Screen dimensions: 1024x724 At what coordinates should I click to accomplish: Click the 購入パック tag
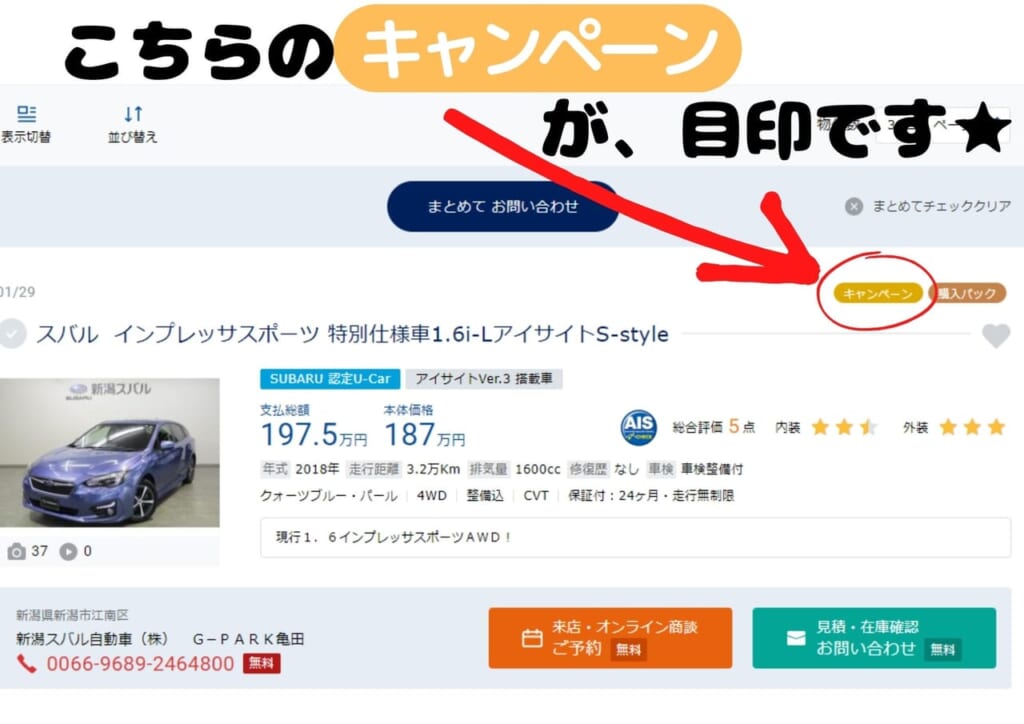click(967, 294)
